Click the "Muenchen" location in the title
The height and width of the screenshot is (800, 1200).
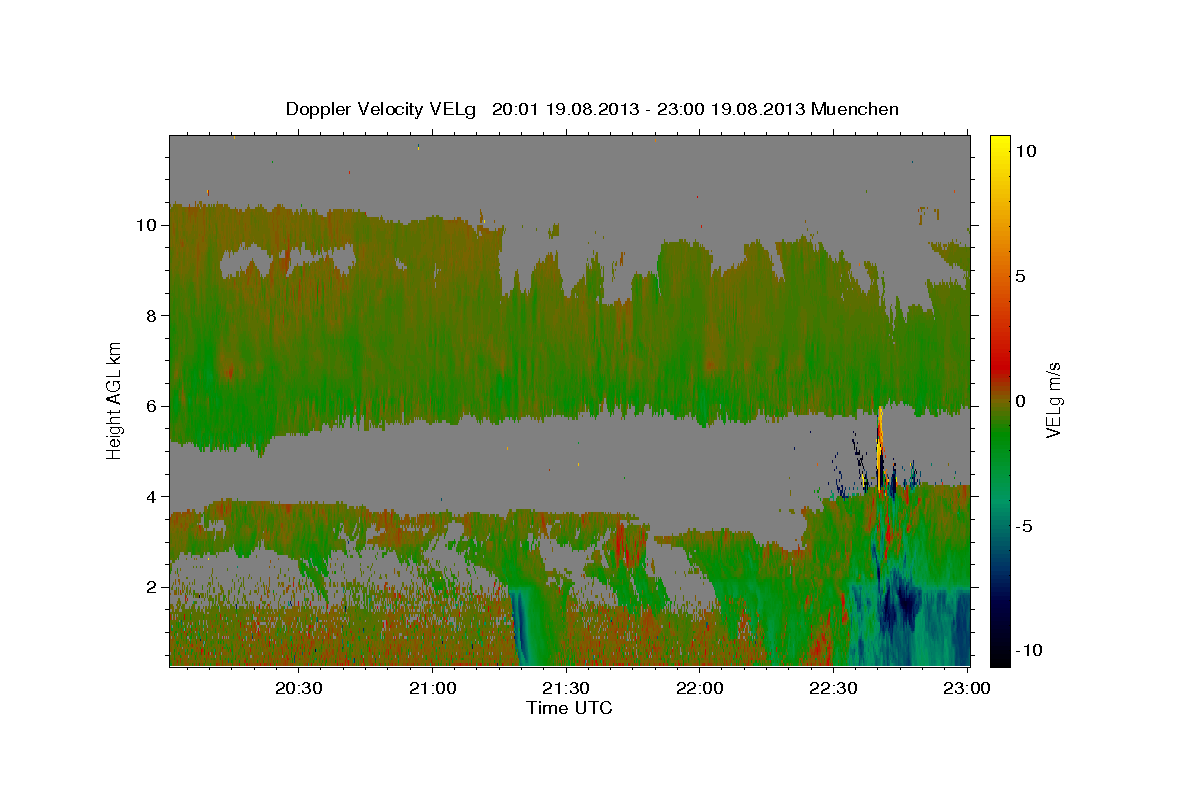[x=855, y=109]
